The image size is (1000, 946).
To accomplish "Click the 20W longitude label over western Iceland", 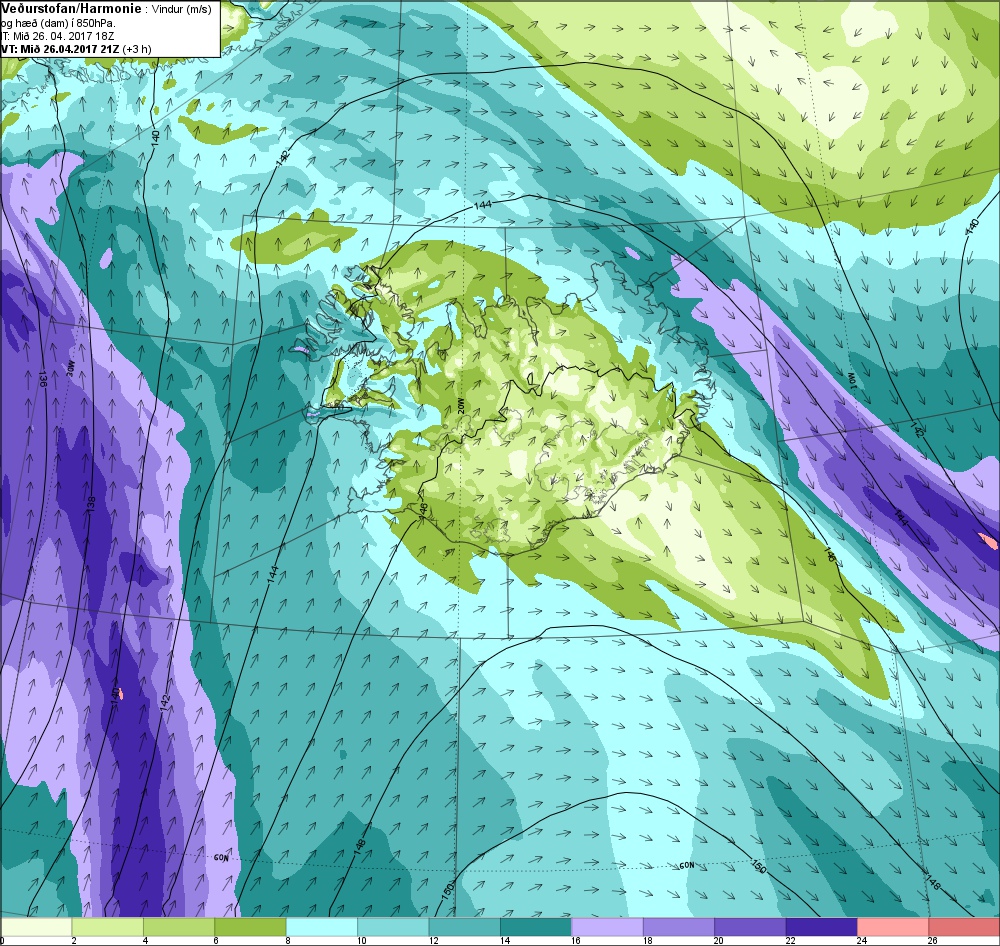I will coord(461,405).
